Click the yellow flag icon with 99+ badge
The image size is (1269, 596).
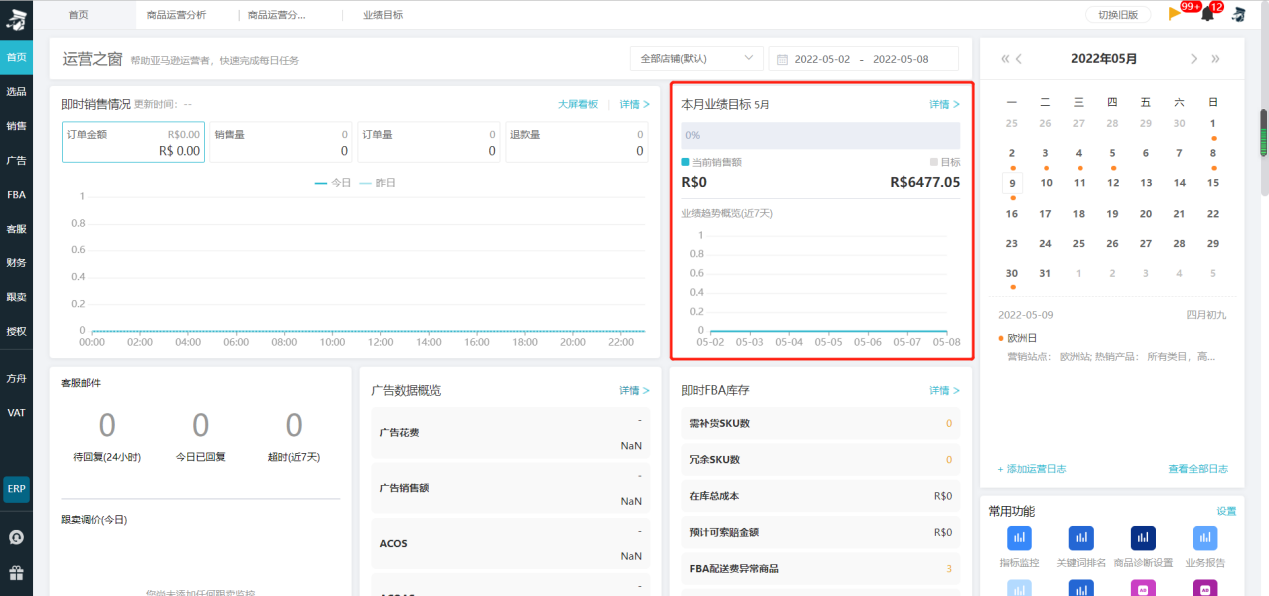click(x=1175, y=14)
